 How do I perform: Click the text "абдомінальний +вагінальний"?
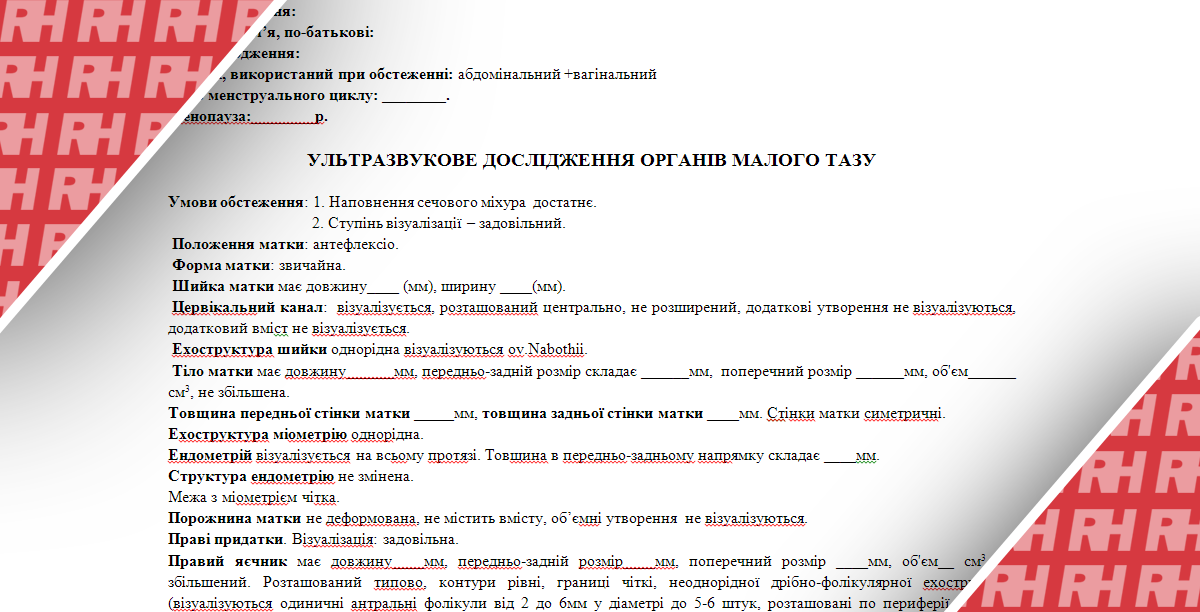[x=557, y=74]
